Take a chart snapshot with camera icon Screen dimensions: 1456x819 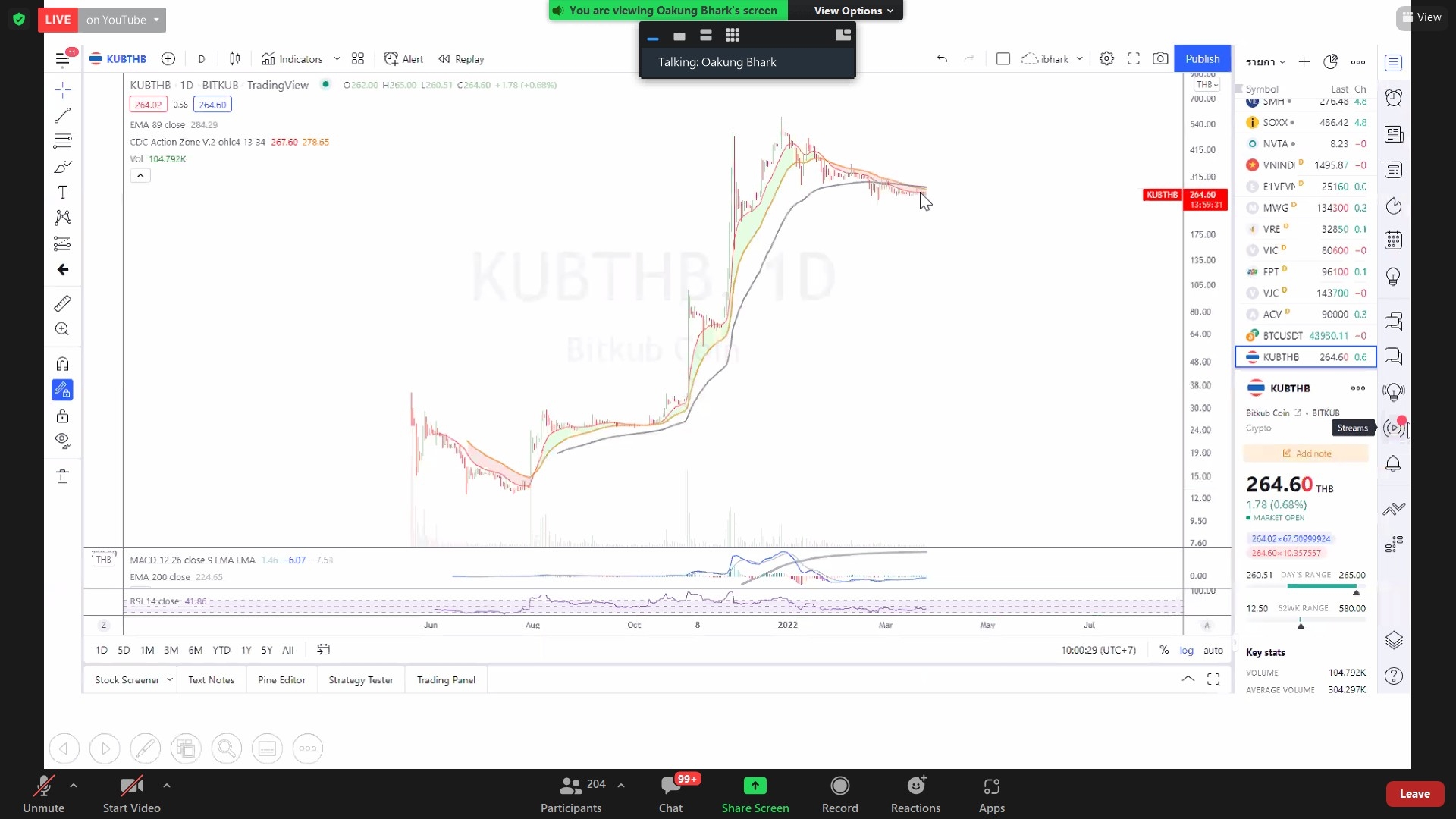click(1160, 58)
